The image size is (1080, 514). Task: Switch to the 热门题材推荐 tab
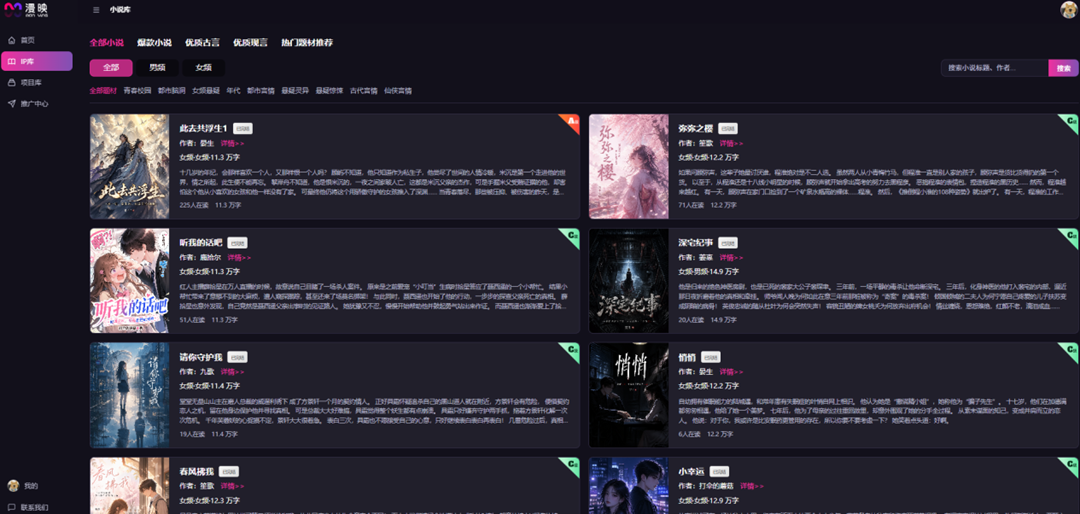pyautogui.click(x=307, y=43)
